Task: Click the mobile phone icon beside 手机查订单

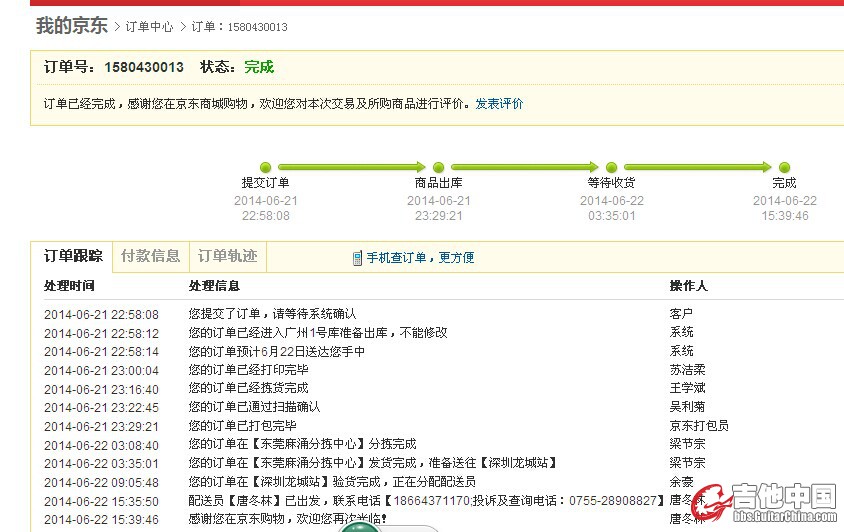Action: (357, 258)
